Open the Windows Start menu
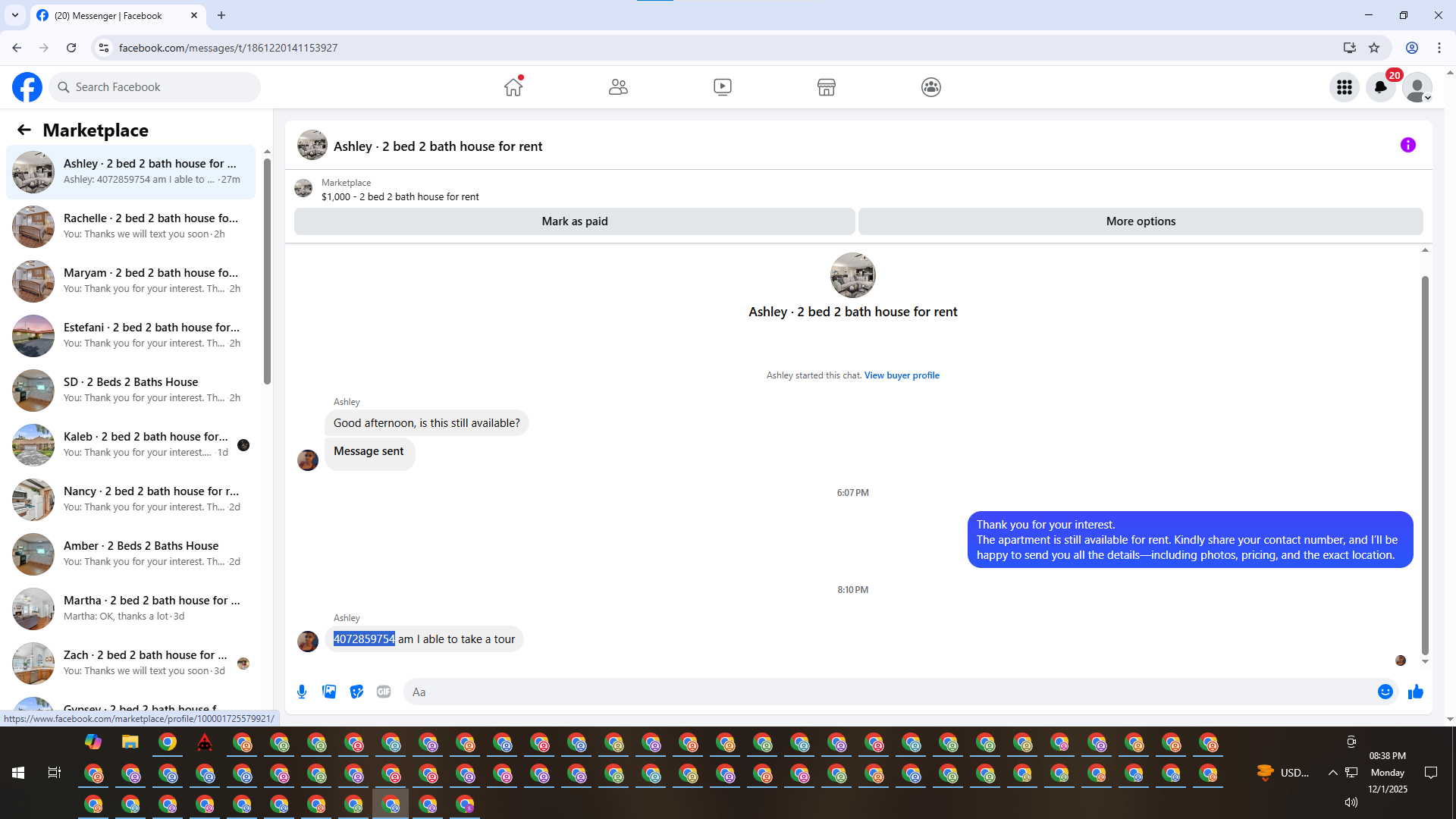The width and height of the screenshot is (1456, 819). click(x=18, y=773)
